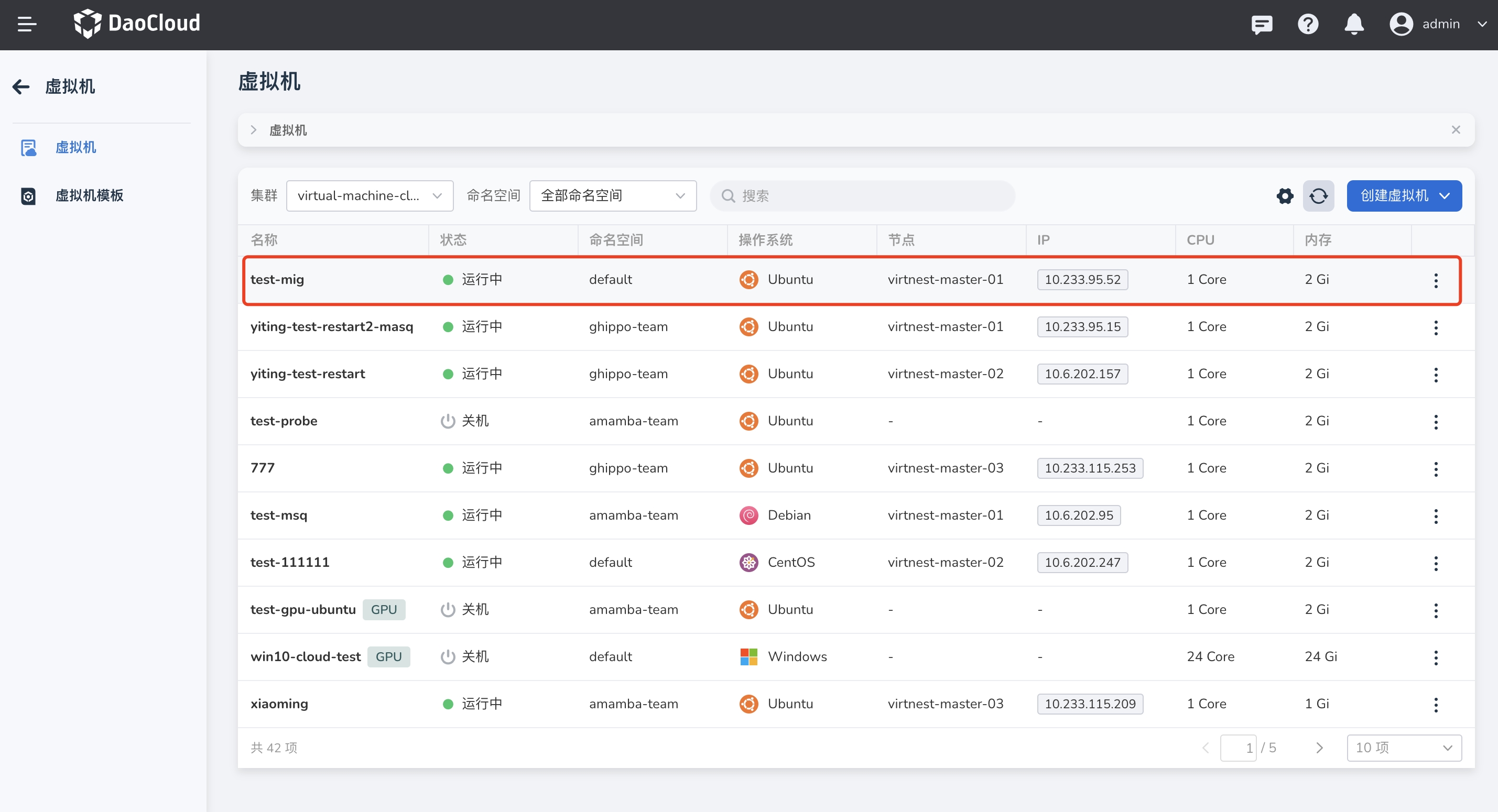Open the help question mark icon

pos(1307,24)
